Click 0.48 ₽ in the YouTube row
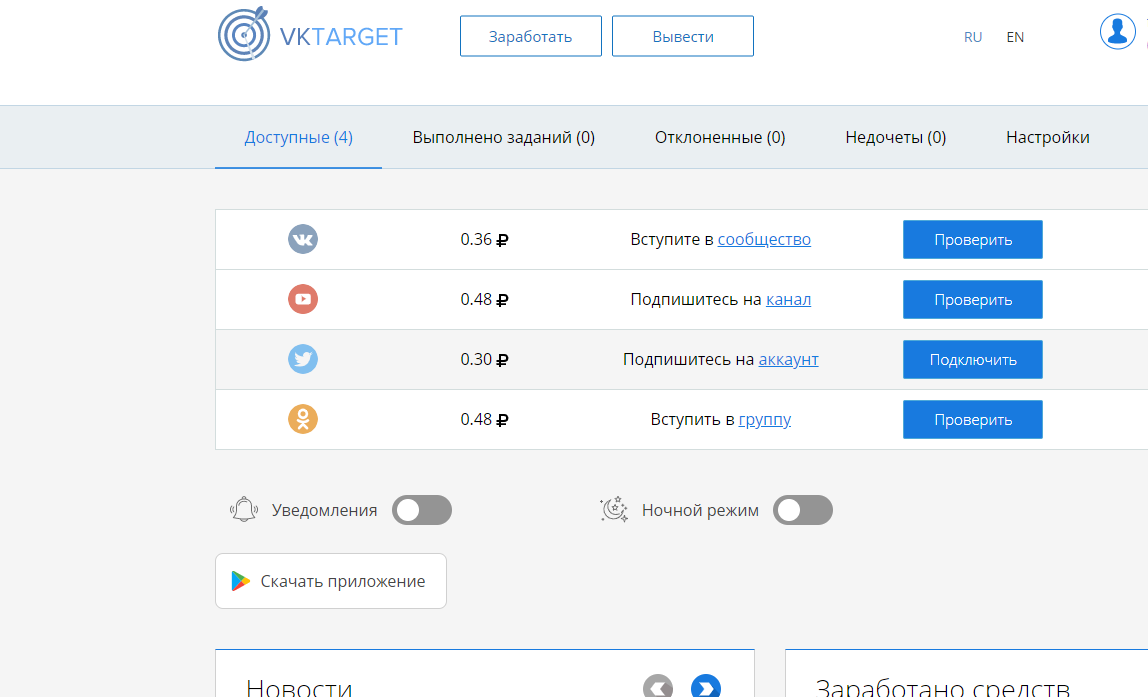The image size is (1148, 697). pyautogui.click(x=484, y=299)
